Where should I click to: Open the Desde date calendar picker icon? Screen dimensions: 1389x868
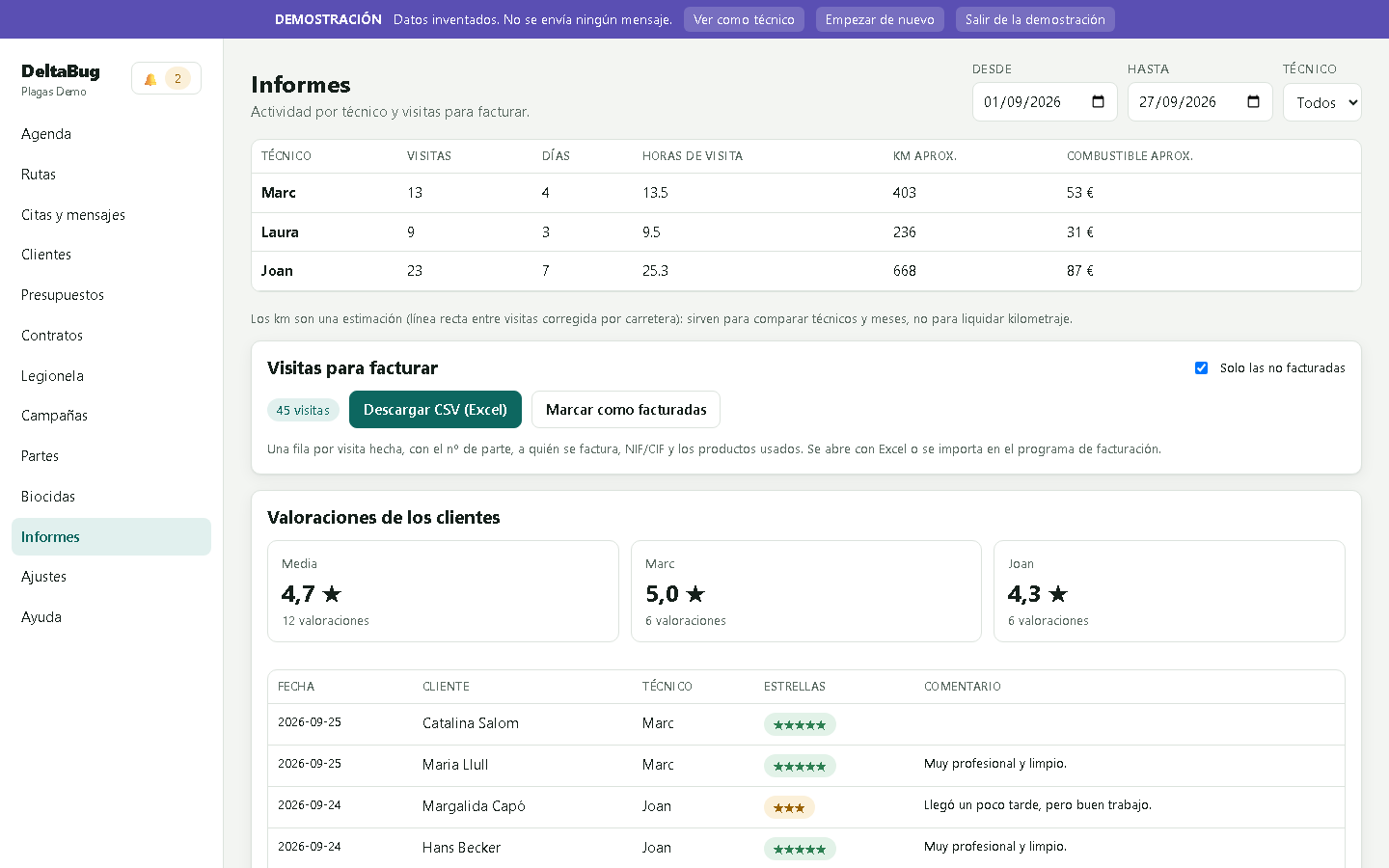pyautogui.click(x=1098, y=102)
